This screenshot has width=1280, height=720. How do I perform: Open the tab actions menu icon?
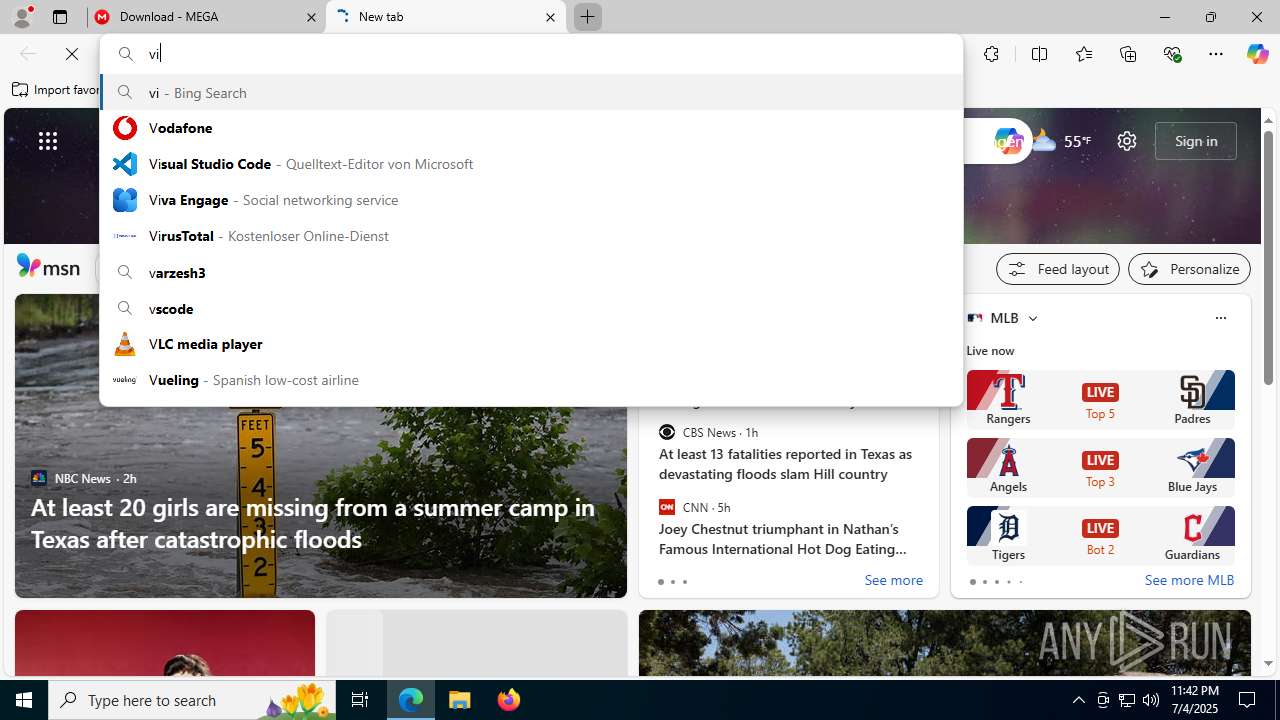[60, 17]
